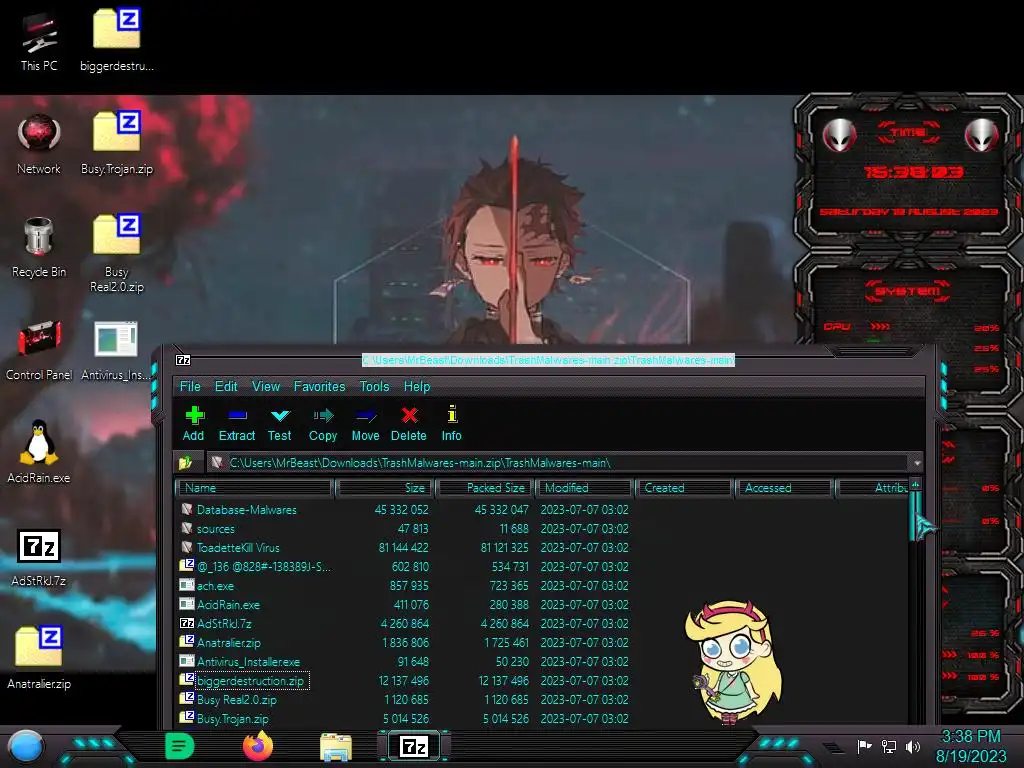Viewport: 1024px width, 768px height.
Task: Select the sources folder row
Action: (542, 528)
